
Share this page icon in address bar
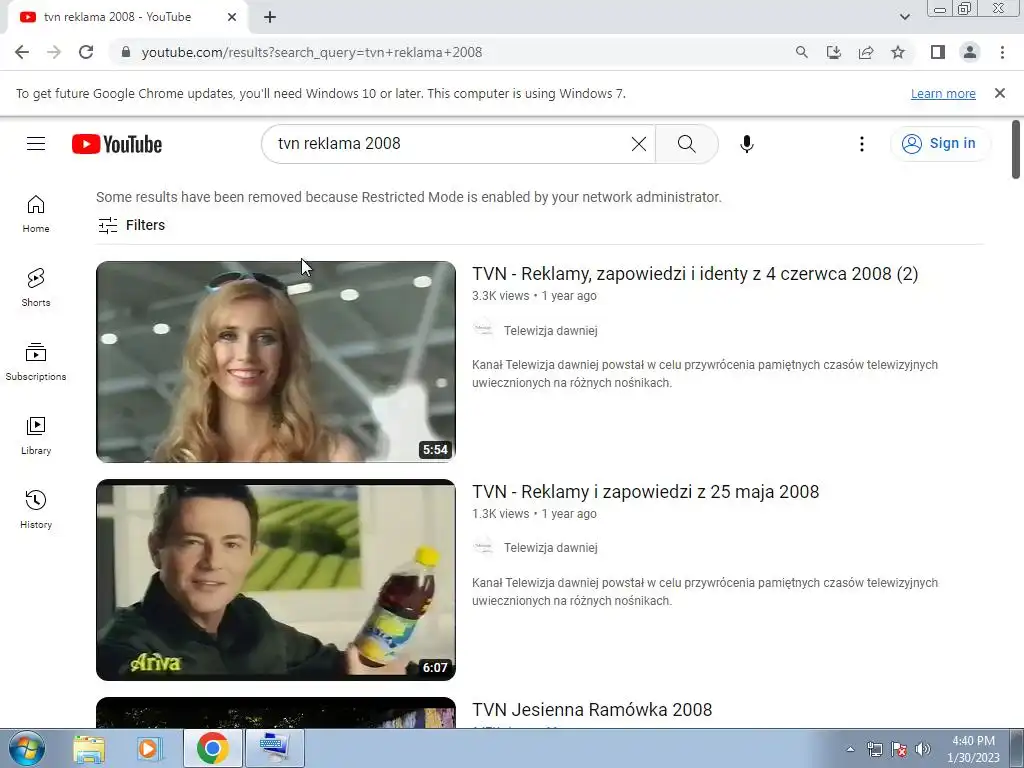pyautogui.click(x=866, y=52)
